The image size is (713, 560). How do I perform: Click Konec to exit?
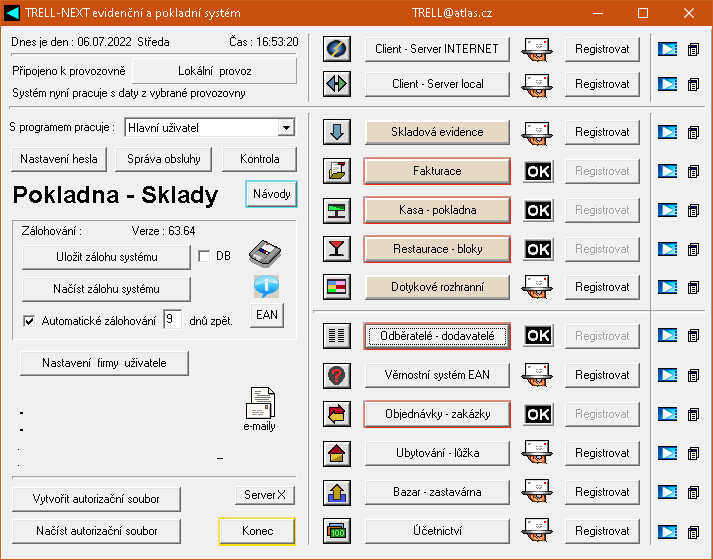coord(257,531)
